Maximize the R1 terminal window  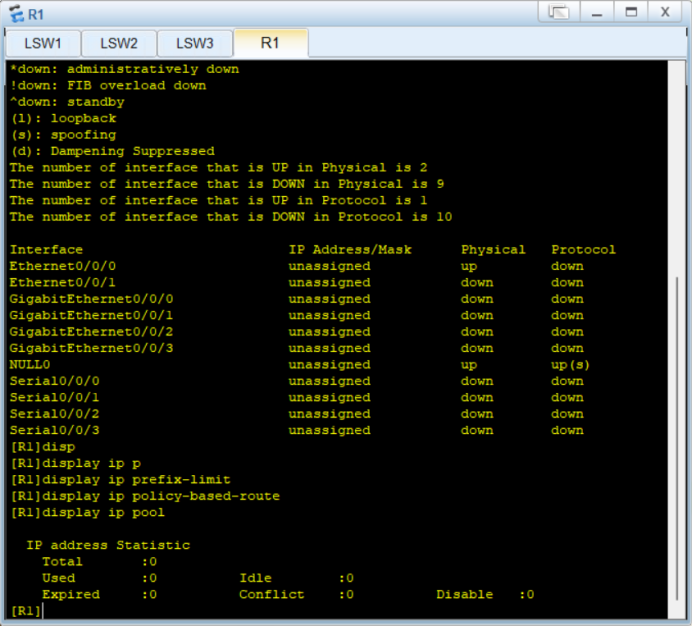(x=631, y=11)
